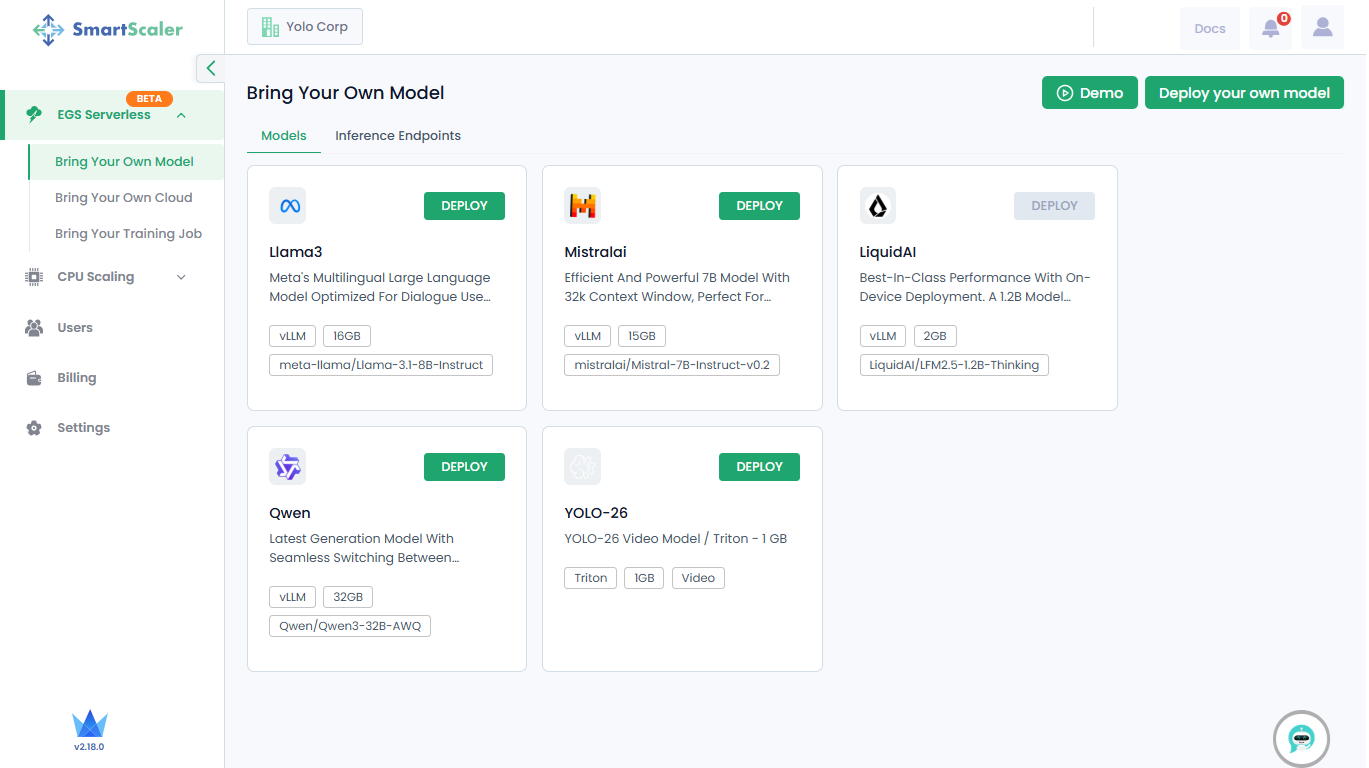Image resolution: width=1369 pixels, height=768 pixels.
Task: Click the Qwen model logo icon
Action: [287, 467]
